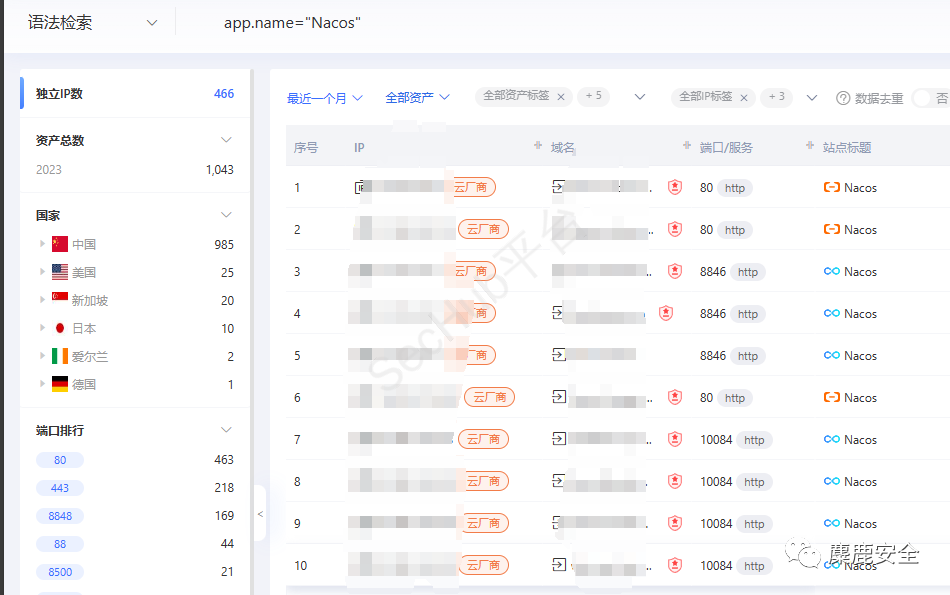Filter by port 8848 in 端口排行

tap(60, 516)
